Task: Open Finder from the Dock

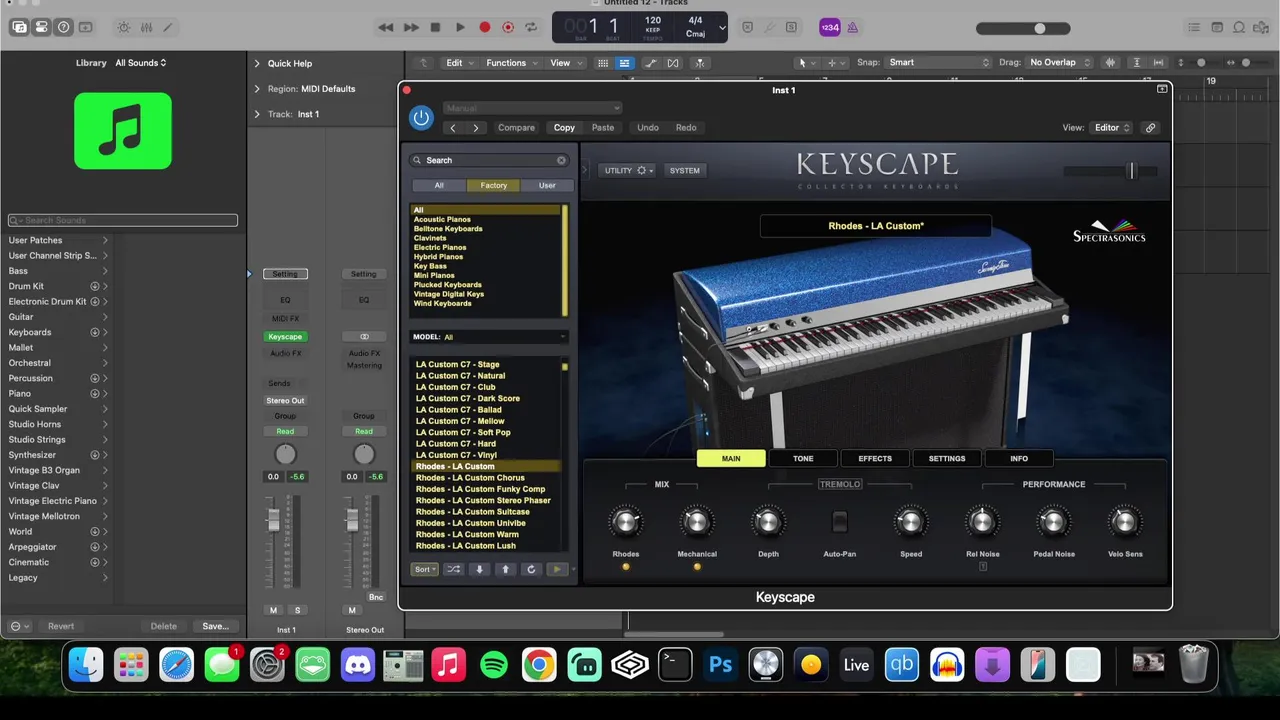Action: tap(86, 665)
